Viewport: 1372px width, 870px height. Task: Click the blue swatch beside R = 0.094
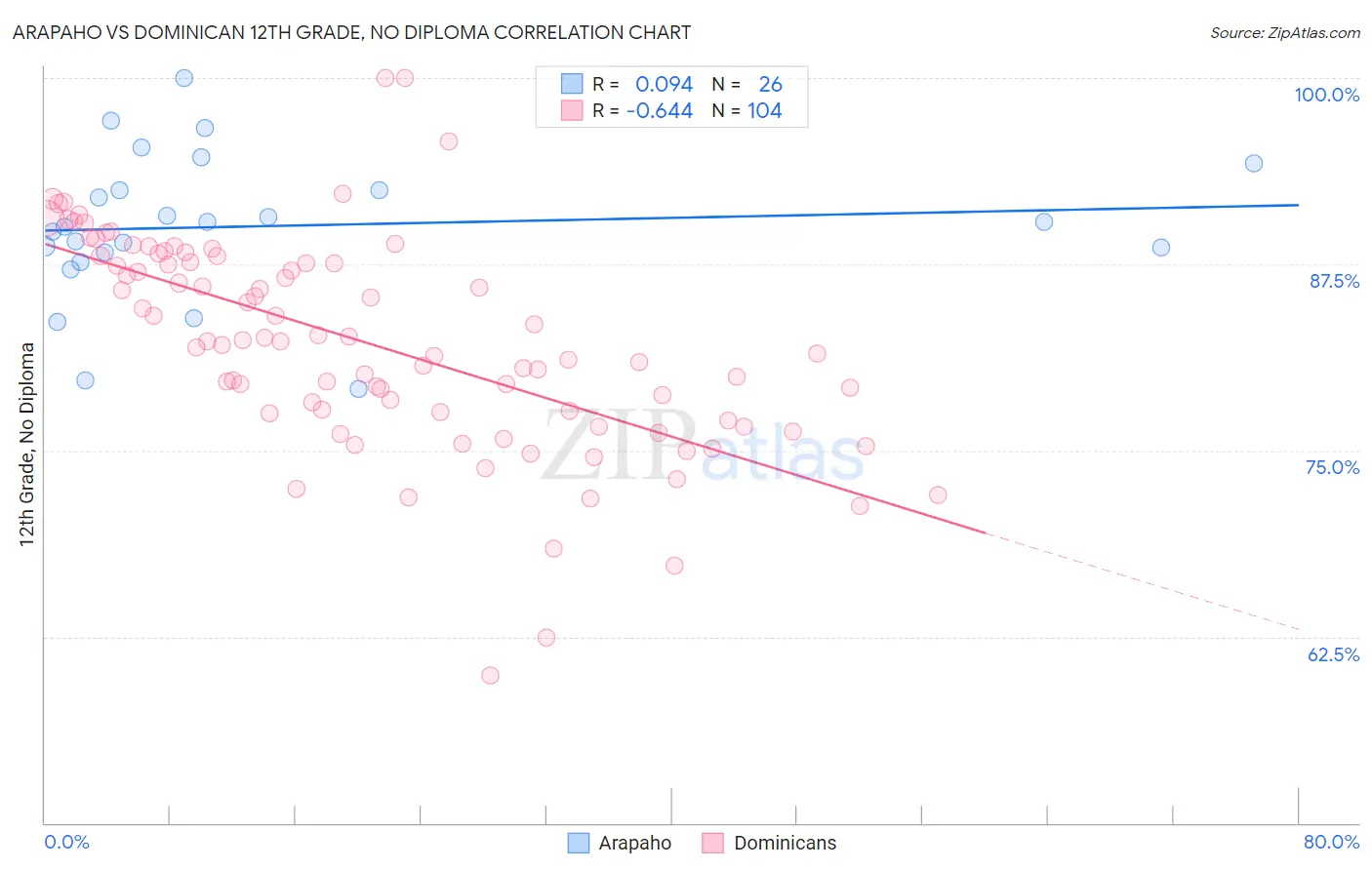coord(571,84)
